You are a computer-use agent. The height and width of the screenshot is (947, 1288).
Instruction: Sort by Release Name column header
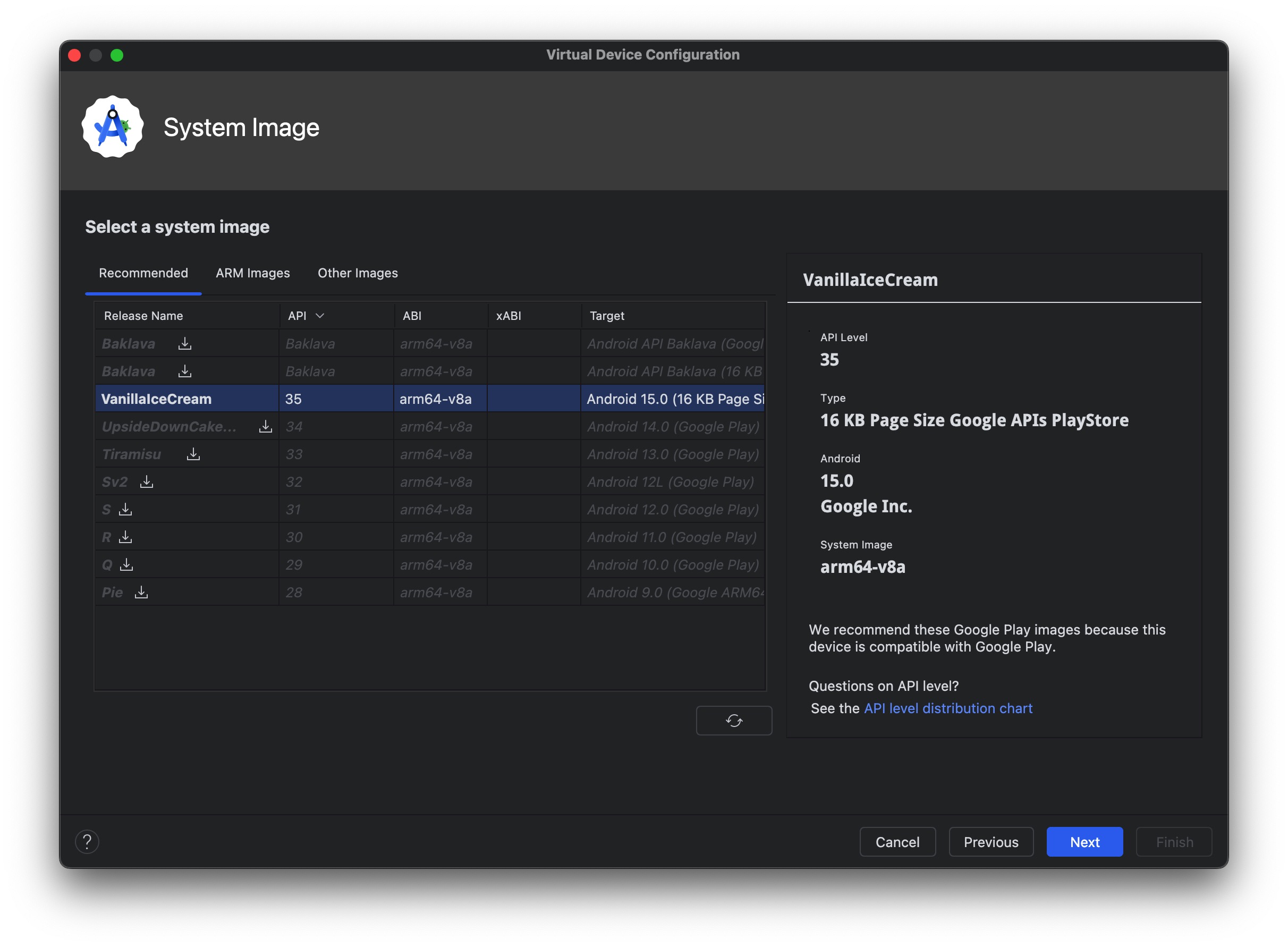[143, 316]
